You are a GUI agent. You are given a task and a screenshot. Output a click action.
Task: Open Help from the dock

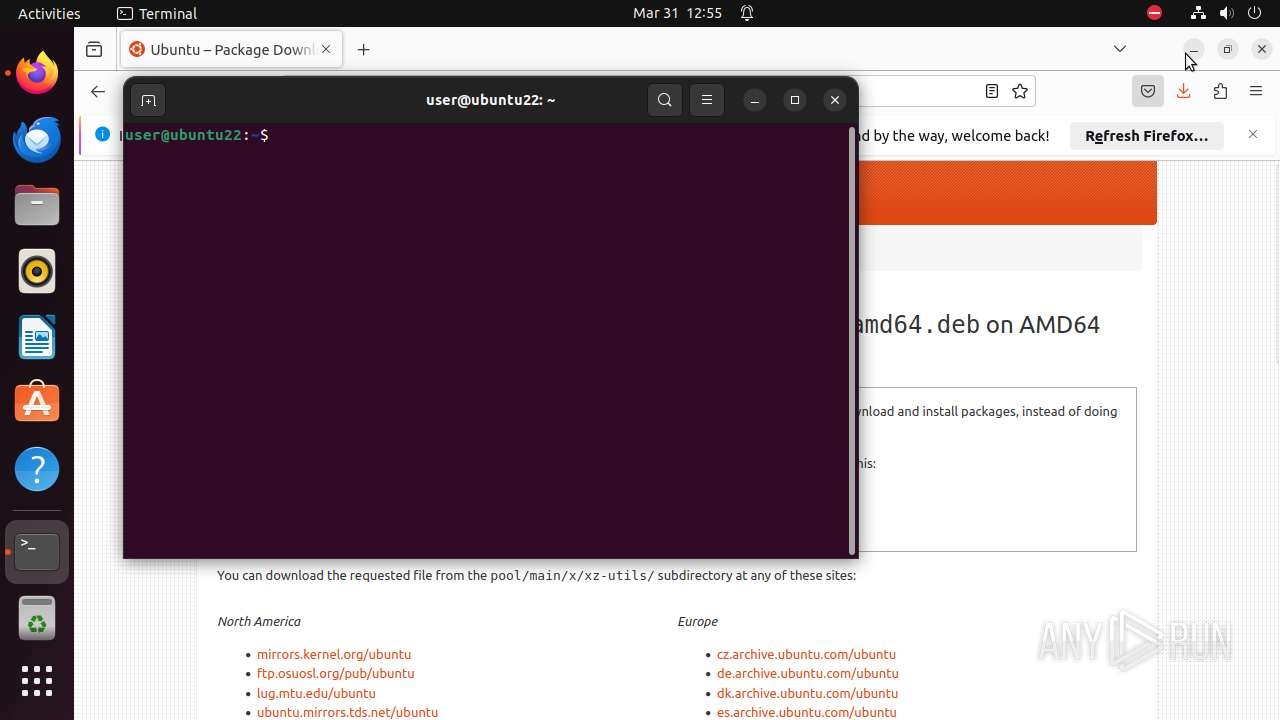click(37, 469)
